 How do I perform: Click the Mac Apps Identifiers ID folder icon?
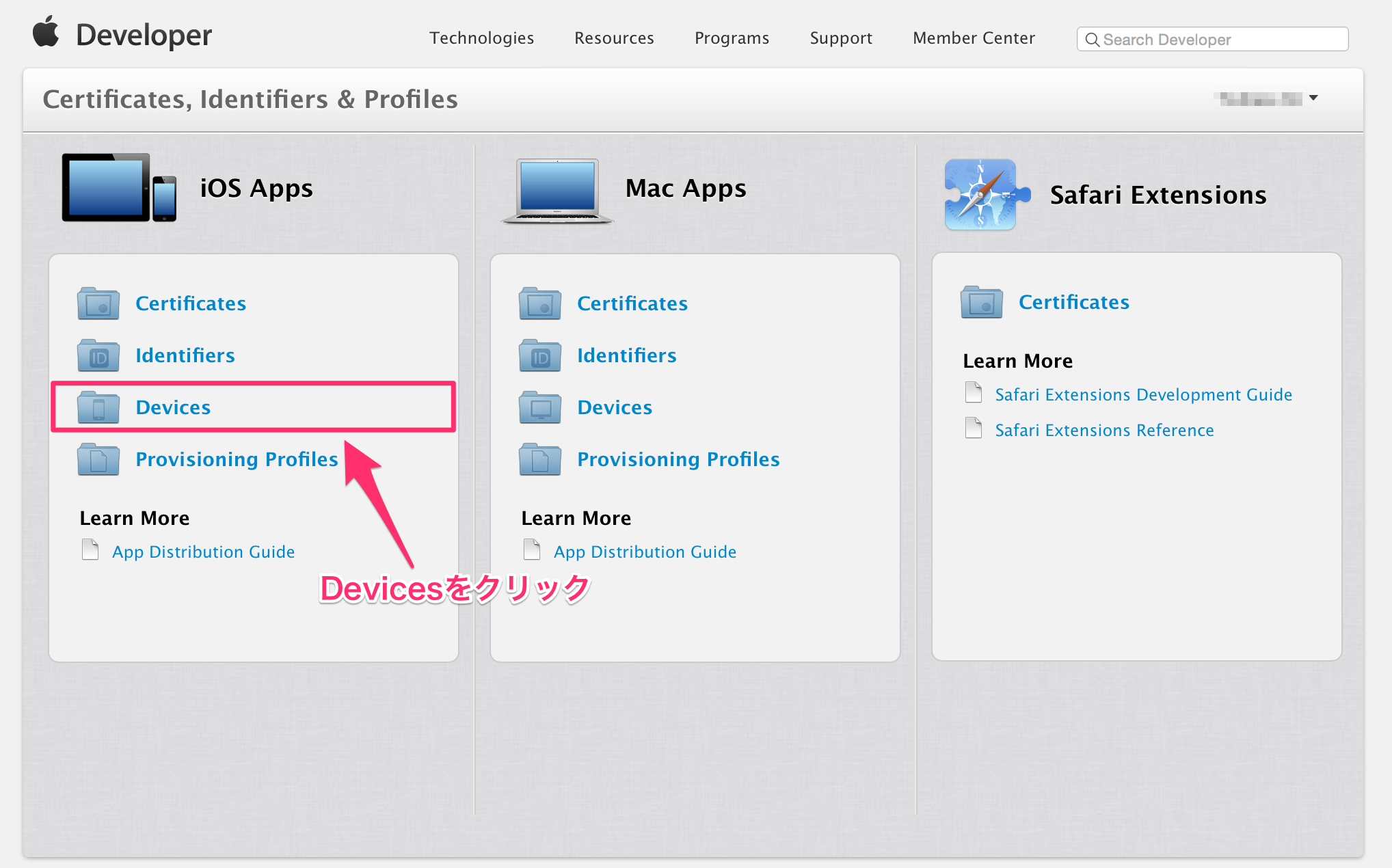pyautogui.click(x=540, y=355)
